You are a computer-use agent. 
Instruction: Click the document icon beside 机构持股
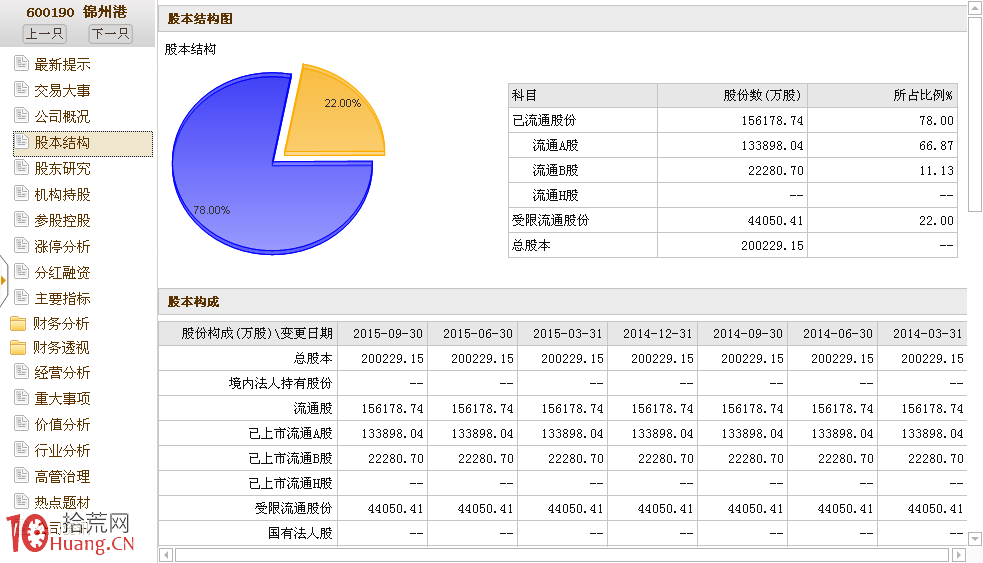point(21,194)
